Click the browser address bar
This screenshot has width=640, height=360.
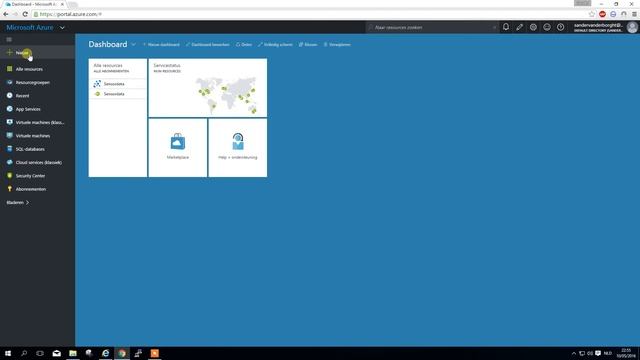pyautogui.click(x=310, y=14)
